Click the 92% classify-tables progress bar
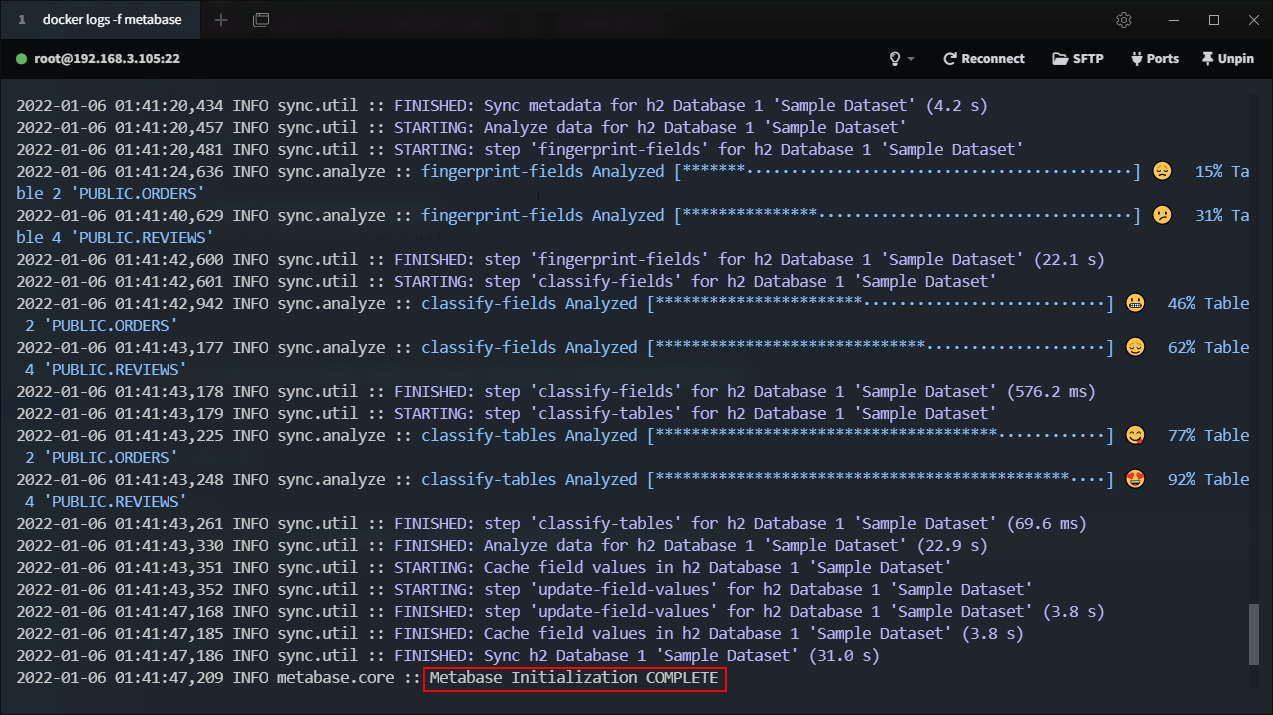This screenshot has width=1273, height=715. [880, 479]
